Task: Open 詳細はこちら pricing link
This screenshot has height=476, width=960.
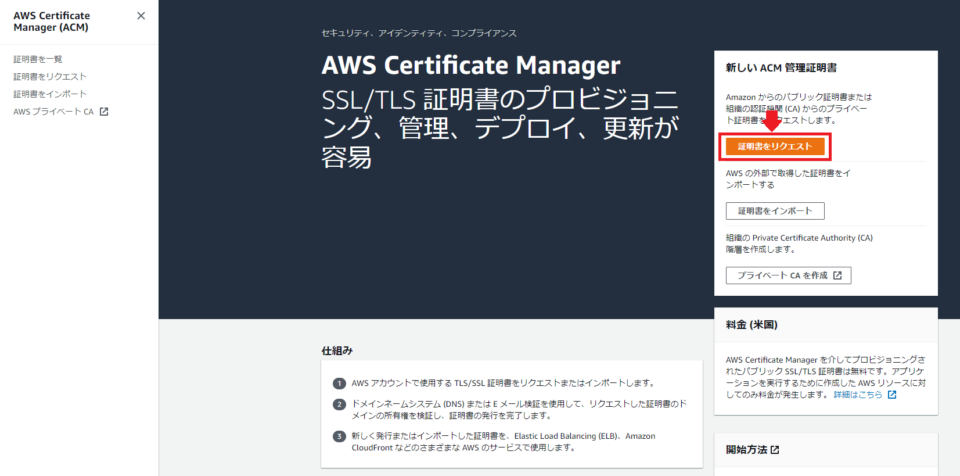Action: pyautogui.click(x=858, y=395)
